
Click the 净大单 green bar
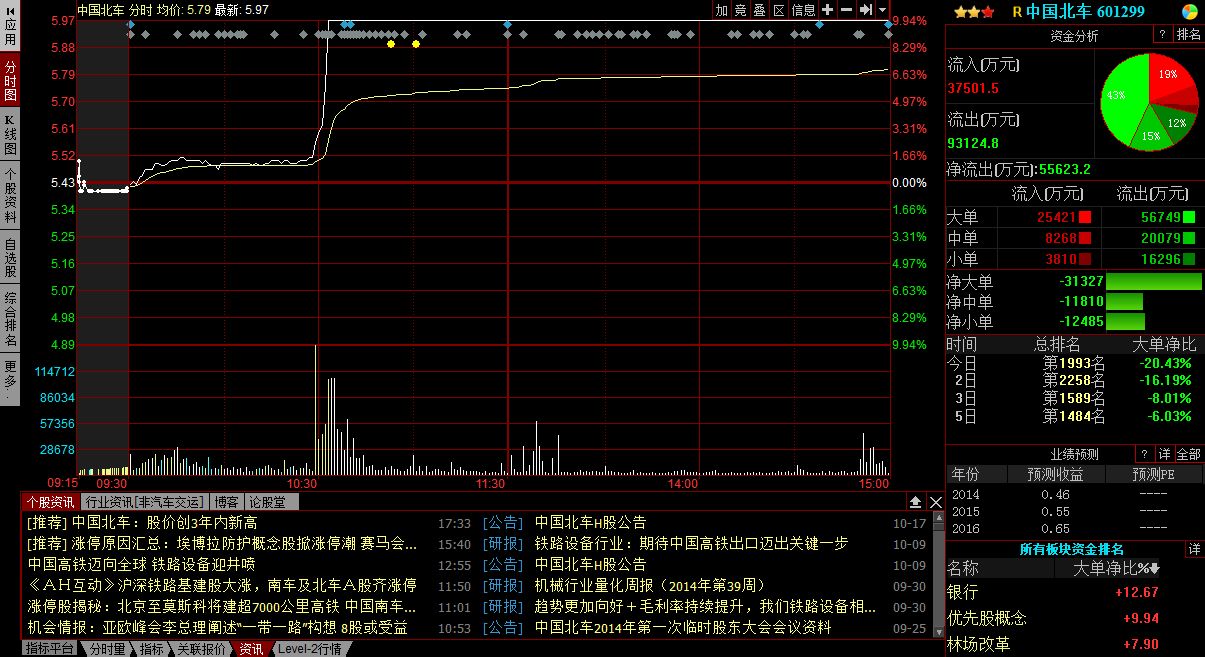pos(1154,282)
